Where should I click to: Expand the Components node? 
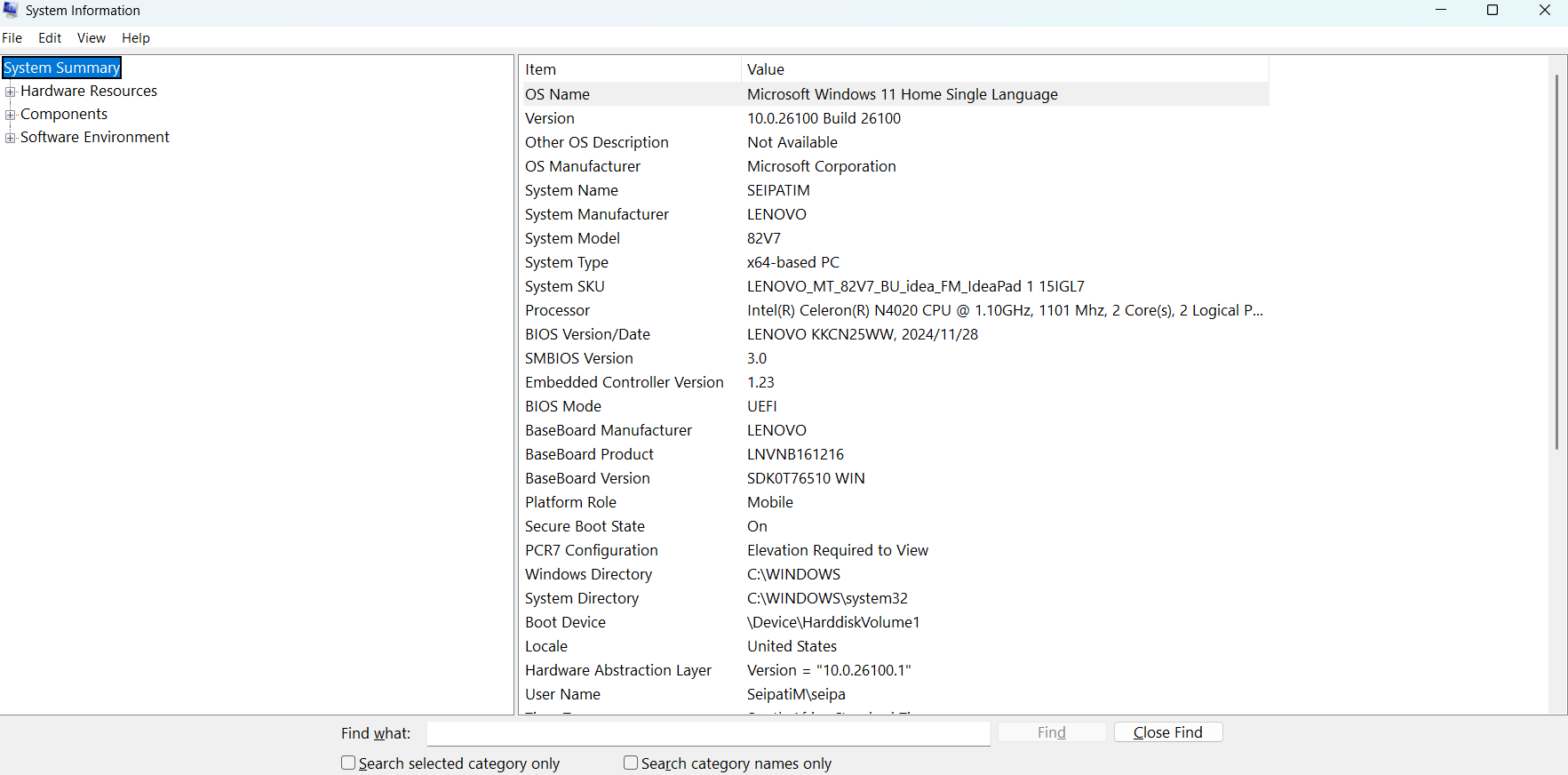tap(11, 115)
